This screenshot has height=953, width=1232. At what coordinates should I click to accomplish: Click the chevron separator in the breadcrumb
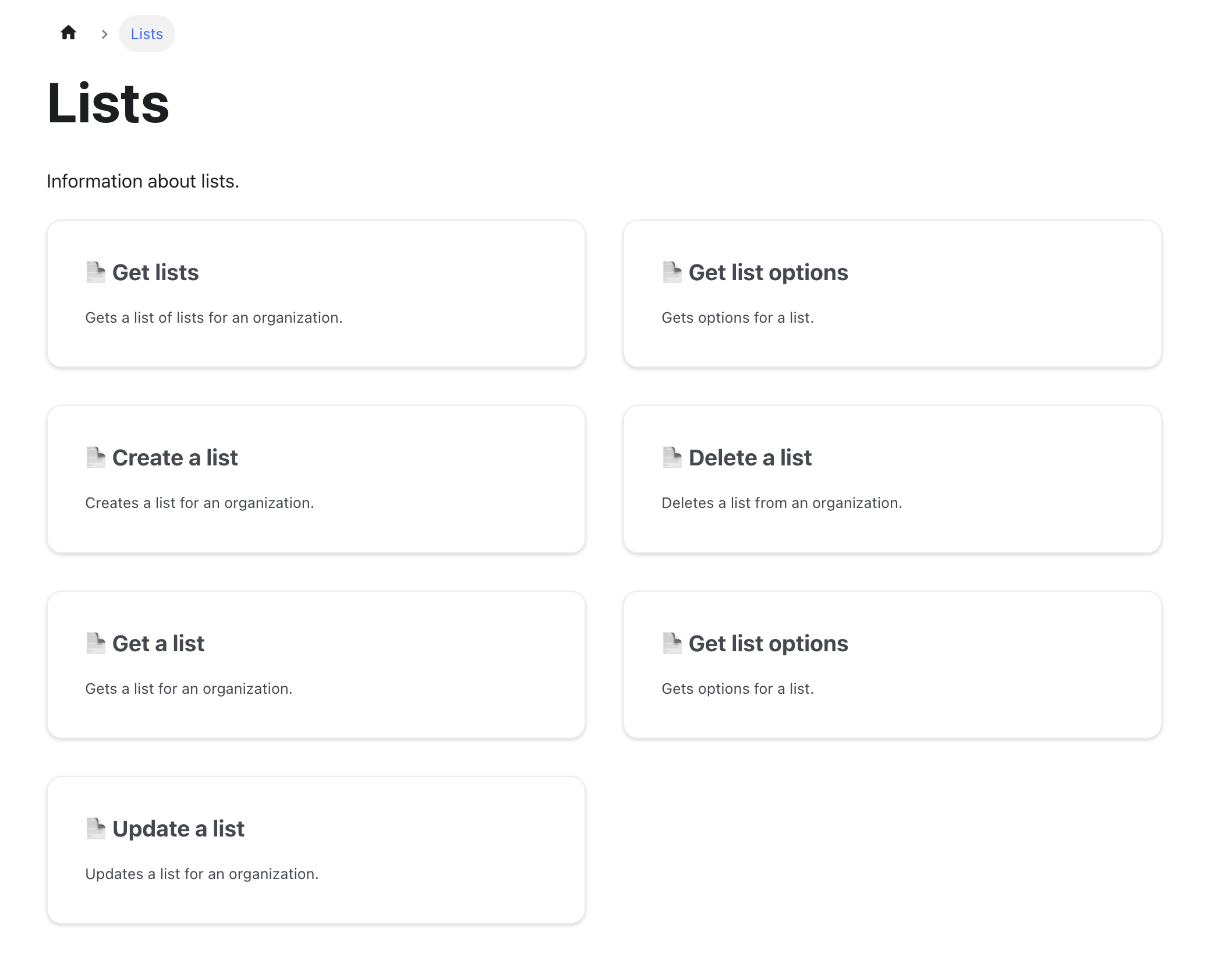104,34
